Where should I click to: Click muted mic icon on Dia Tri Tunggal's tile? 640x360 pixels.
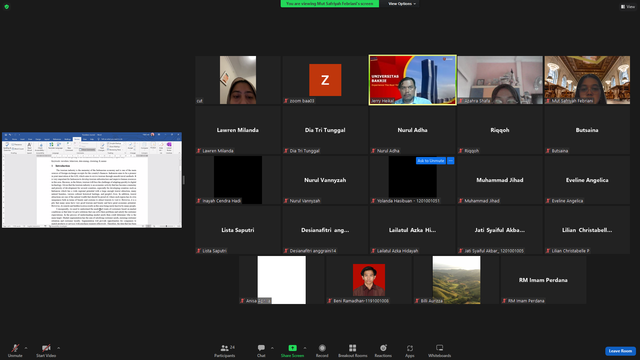pyautogui.click(x=286, y=151)
